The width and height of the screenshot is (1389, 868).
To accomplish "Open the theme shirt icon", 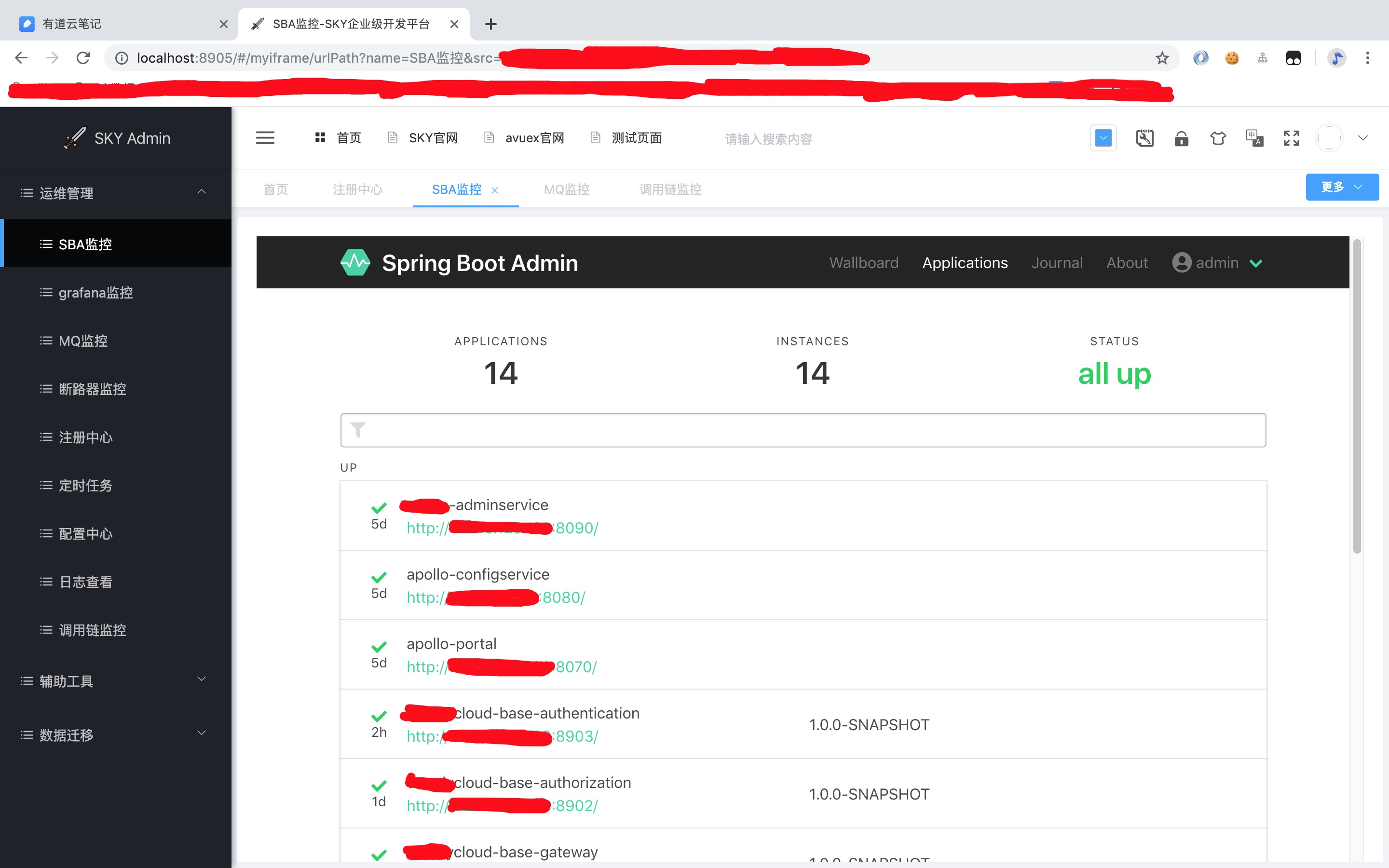I will coord(1217,138).
